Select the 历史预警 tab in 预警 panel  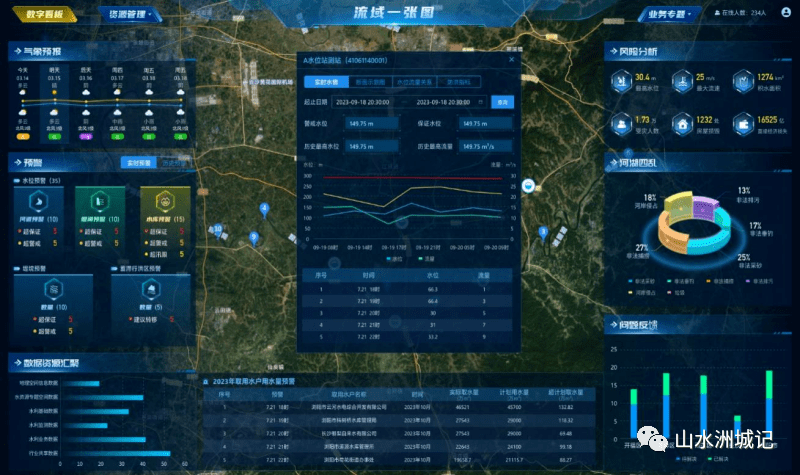point(173,163)
